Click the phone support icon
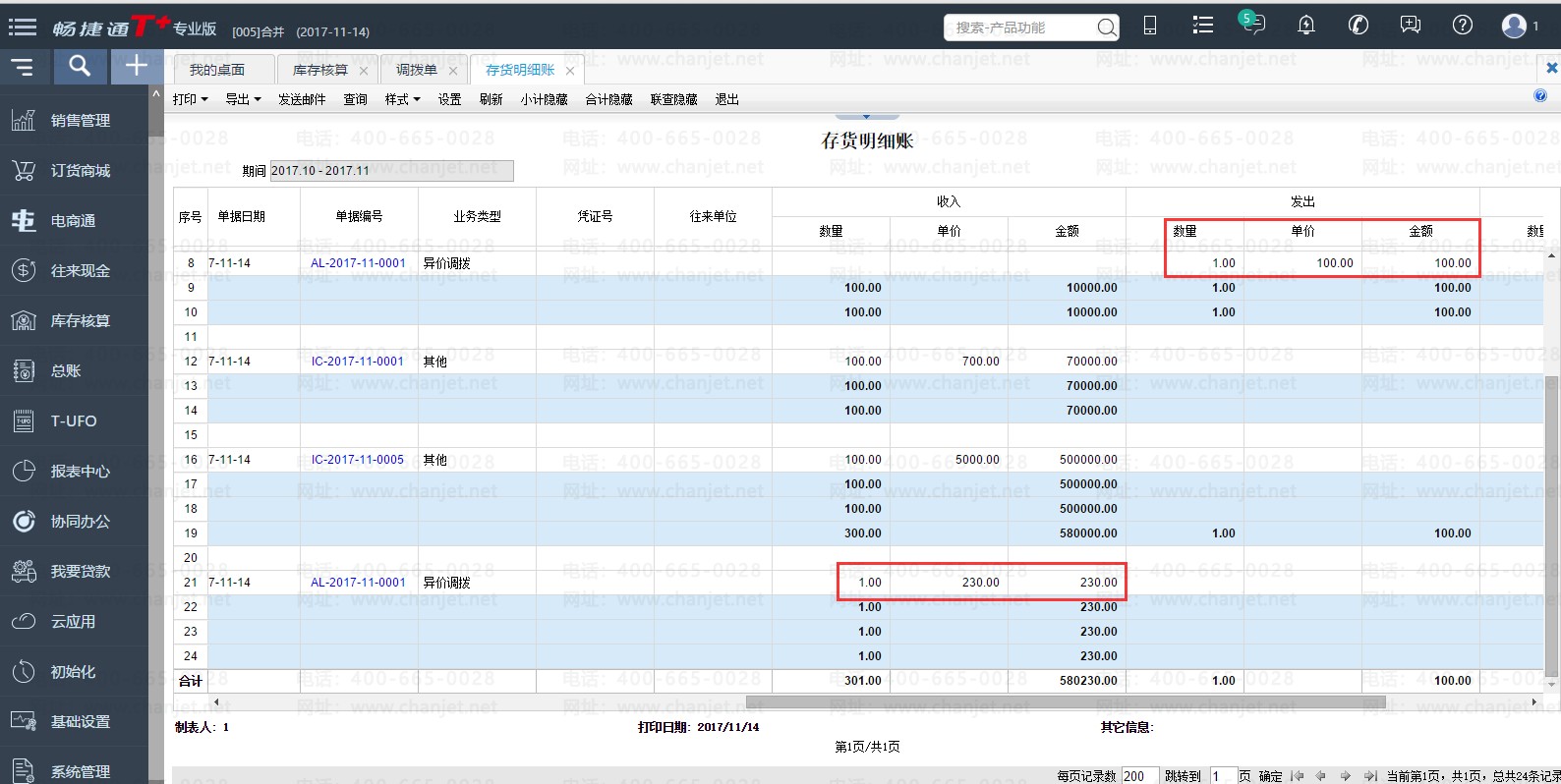The width and height of the screenshot is (1561, 784). [1359, 26]
